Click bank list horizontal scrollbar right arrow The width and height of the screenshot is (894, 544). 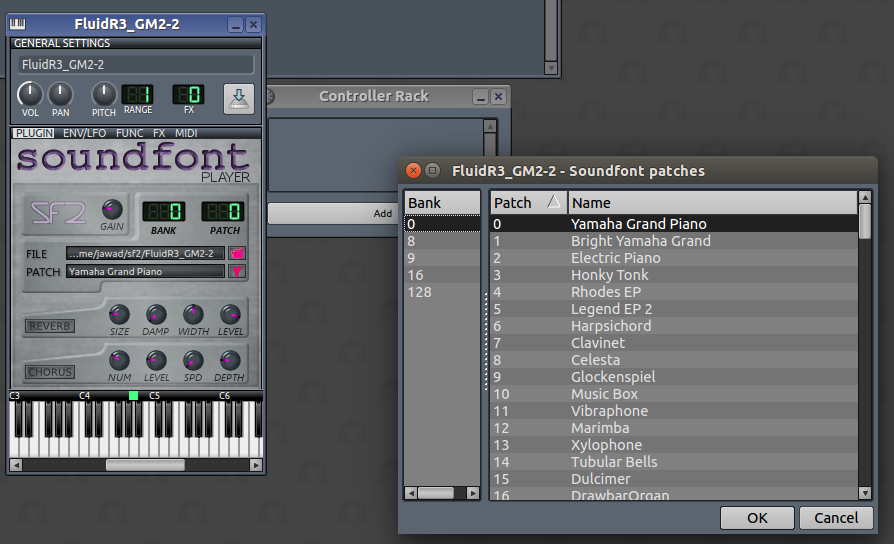[473, 493]
